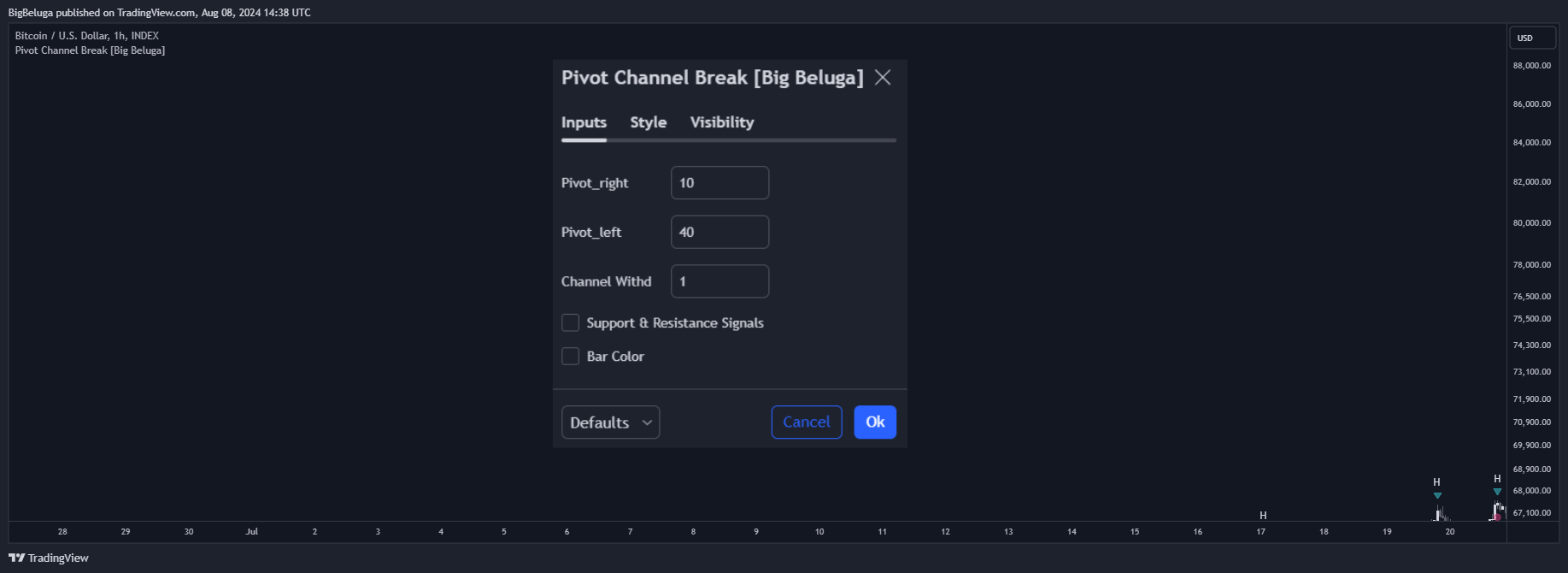The image size is (1568, 573).
Task: Click the 80,000.00 price axis label
Action: click(x=1531, y=223)
